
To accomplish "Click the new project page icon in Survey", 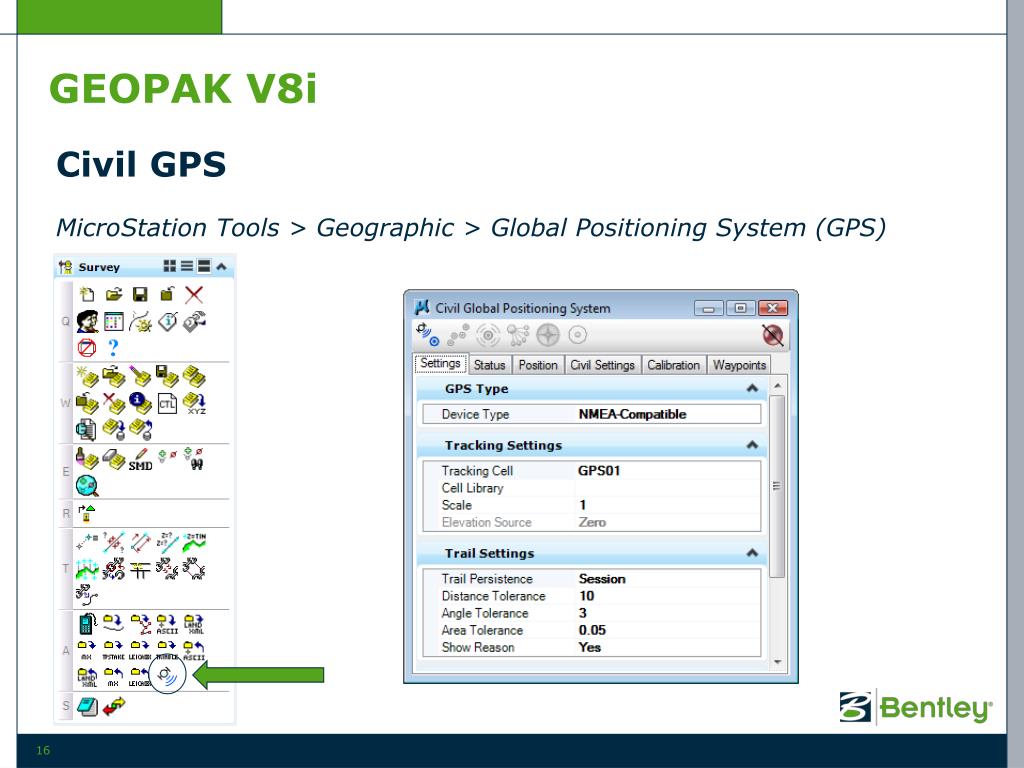I will (x=87, y=295).
